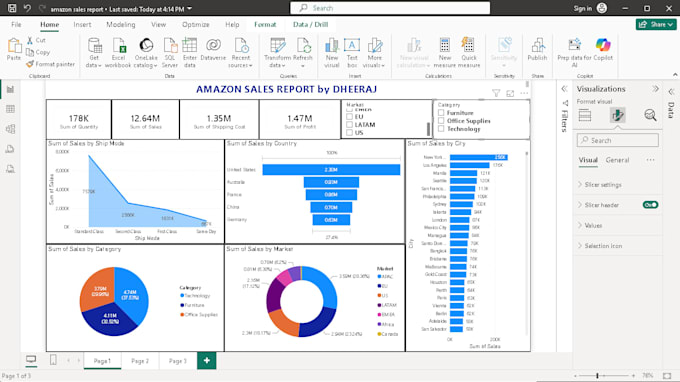Screen dimensions: 680x382
Task: Open the Analytics magnifier pane icon
Action: pos(650,115)
